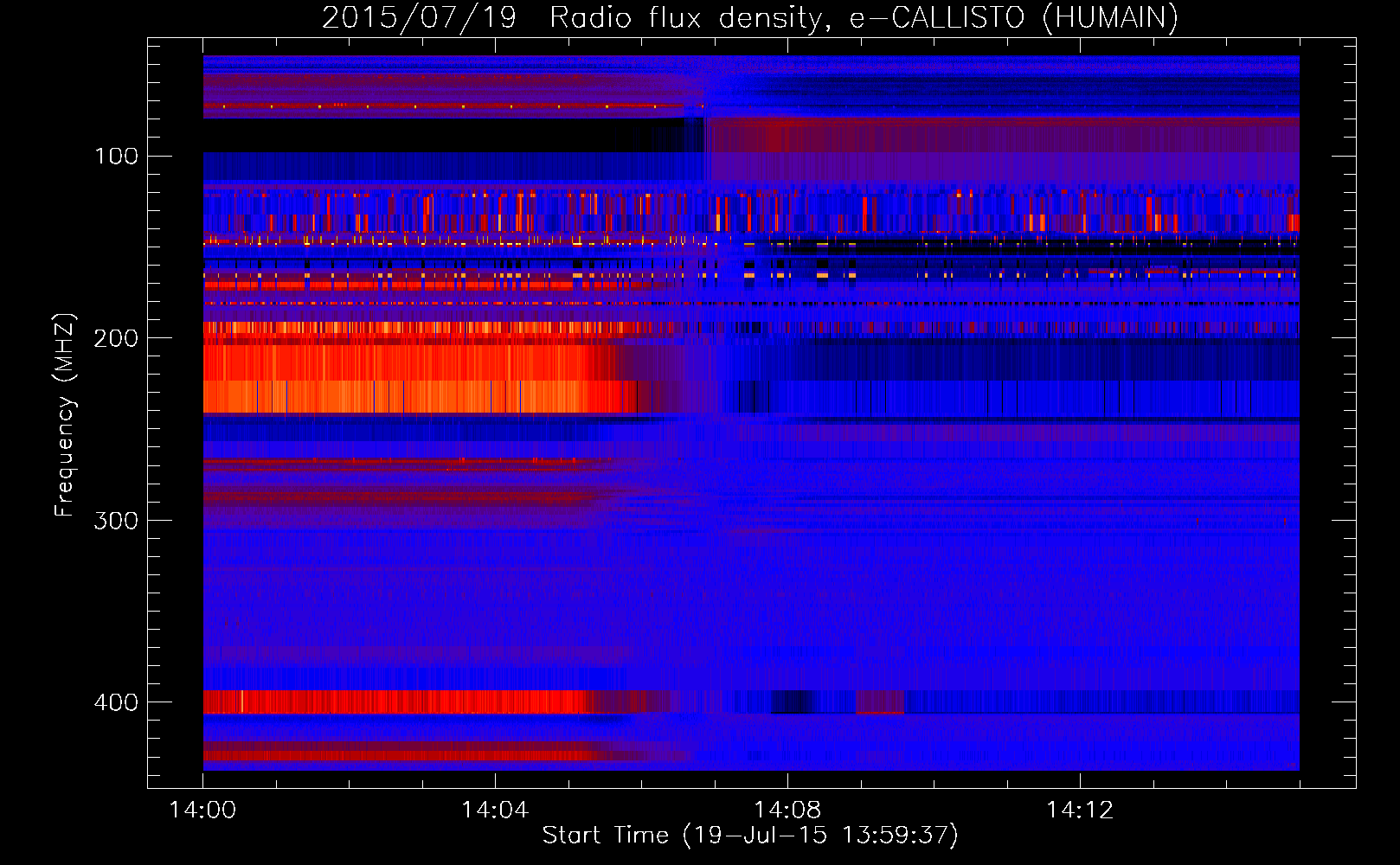
Task: Click the '14:08' time axis label
Action: click(x=787, y=811)
